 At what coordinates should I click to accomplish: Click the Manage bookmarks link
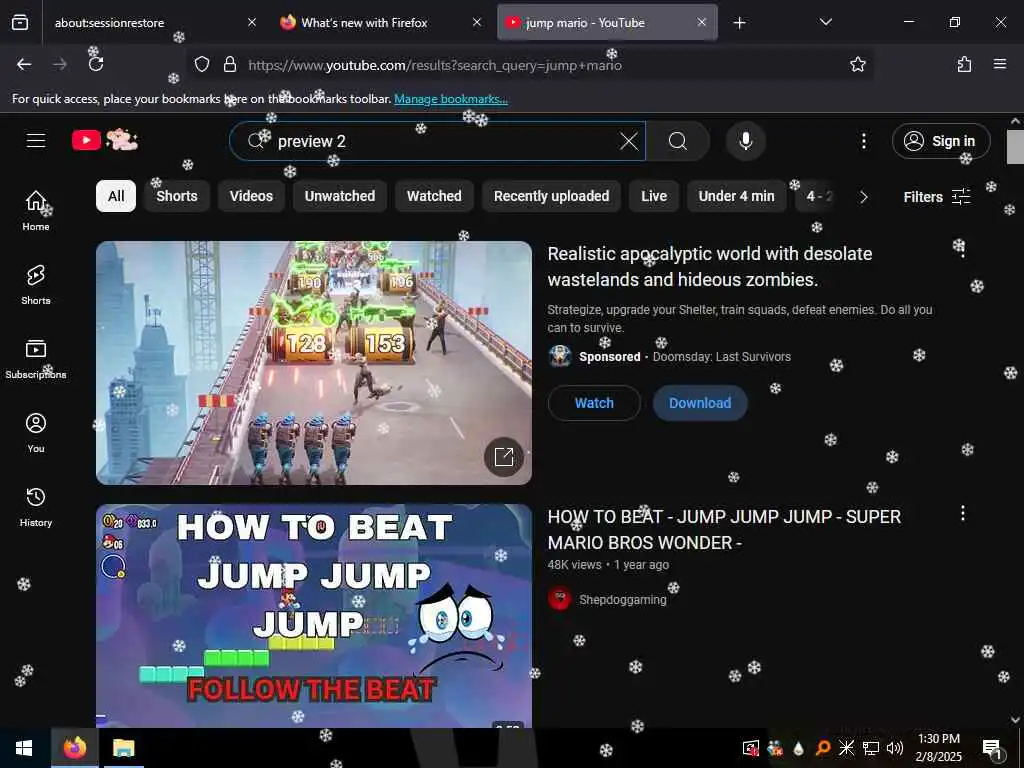pos(451,99)
